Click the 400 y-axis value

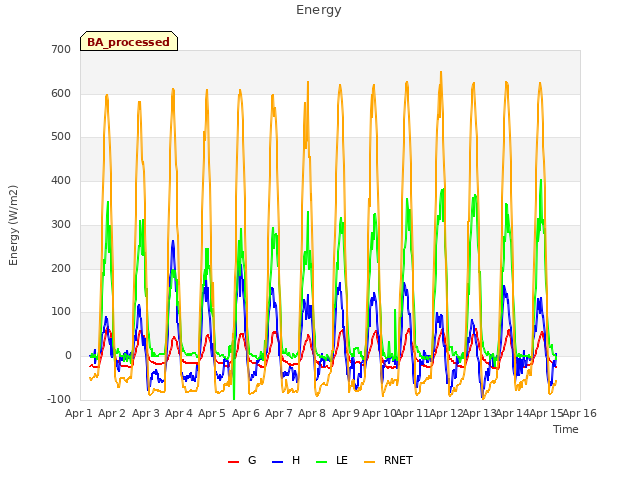click(x=61, y=180)
